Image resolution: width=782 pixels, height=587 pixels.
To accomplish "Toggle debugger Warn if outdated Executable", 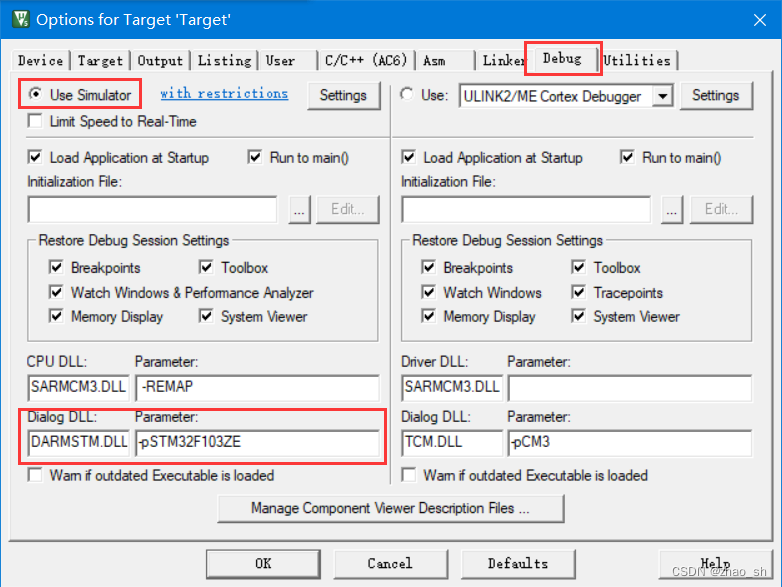I will click(x=408, y=475).
